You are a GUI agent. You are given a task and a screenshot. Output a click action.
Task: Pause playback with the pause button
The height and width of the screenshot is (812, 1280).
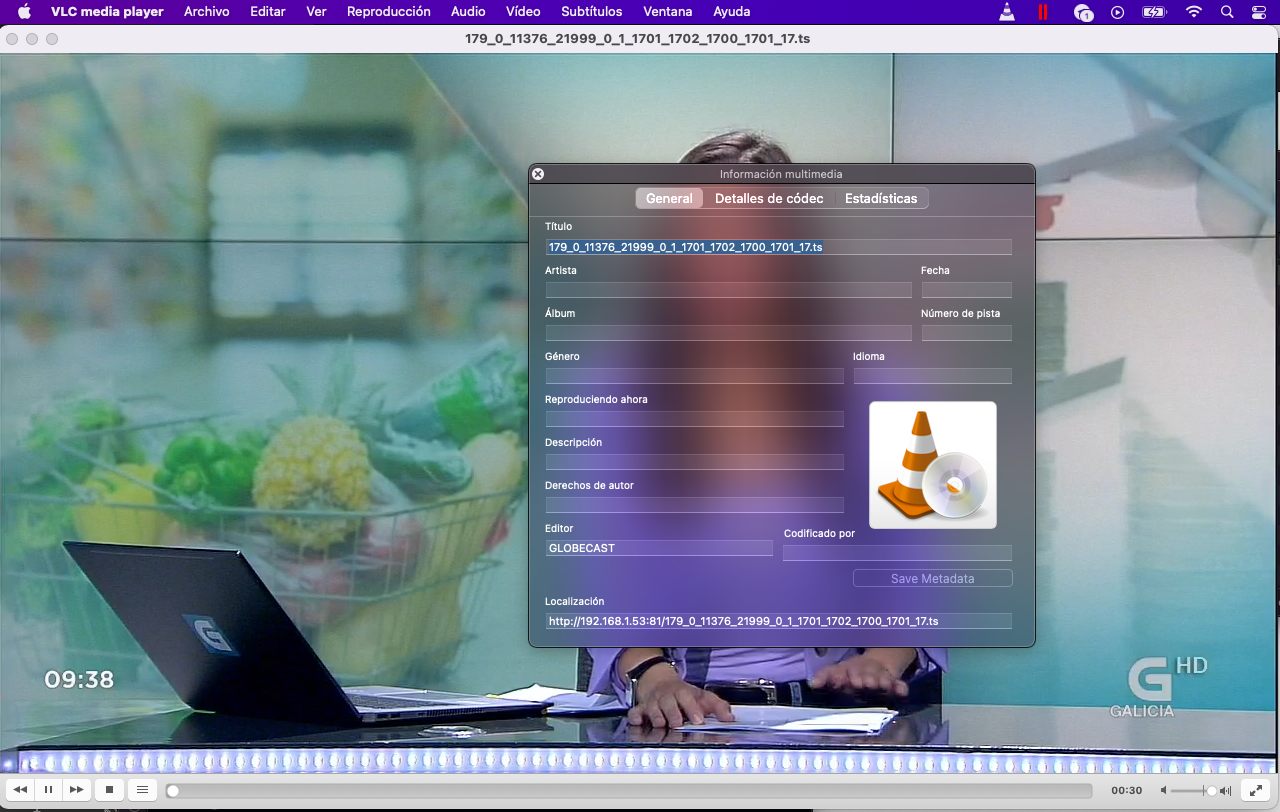[48, 790]
